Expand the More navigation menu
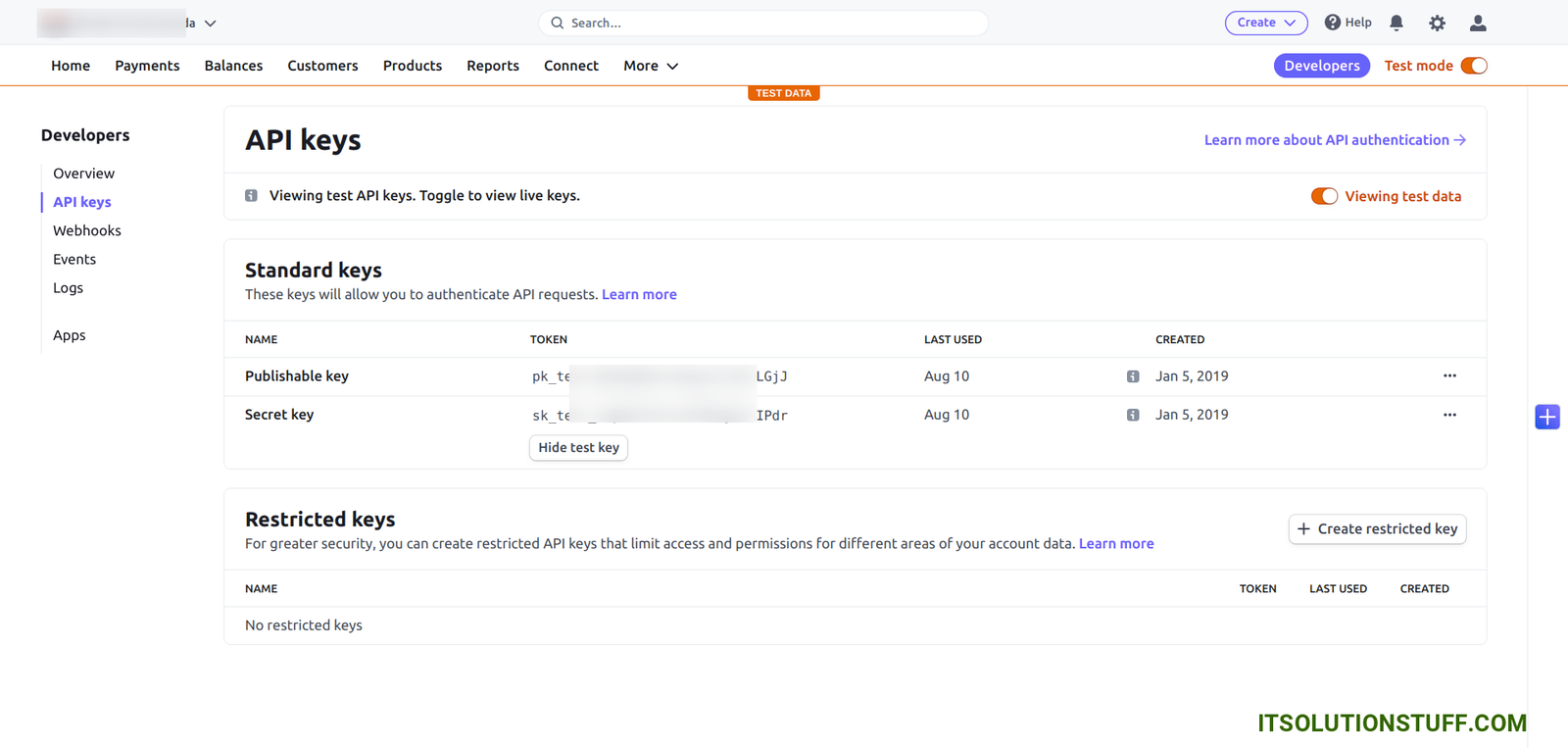Screen dimensions: 1568x748 651,66
